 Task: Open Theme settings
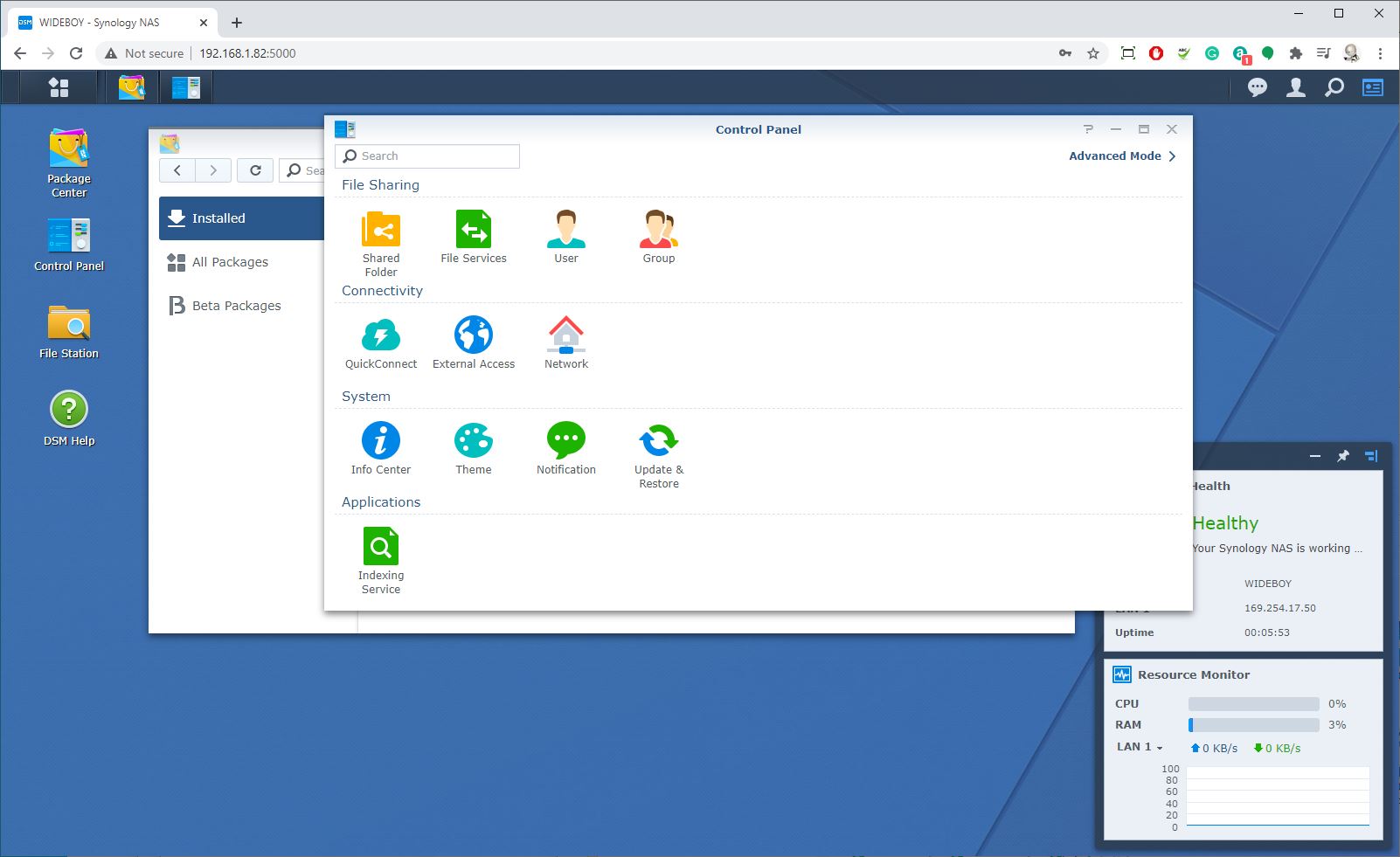(474, 448)
